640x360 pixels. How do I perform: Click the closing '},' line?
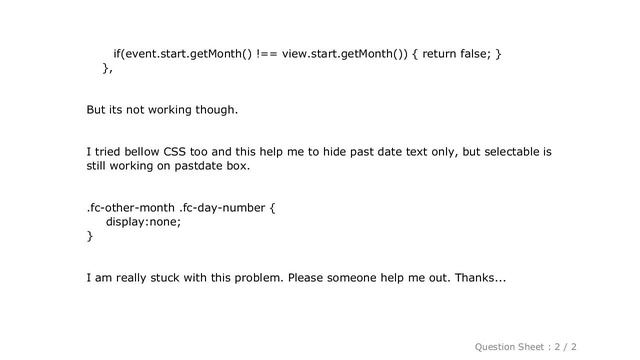pos(108,68)
